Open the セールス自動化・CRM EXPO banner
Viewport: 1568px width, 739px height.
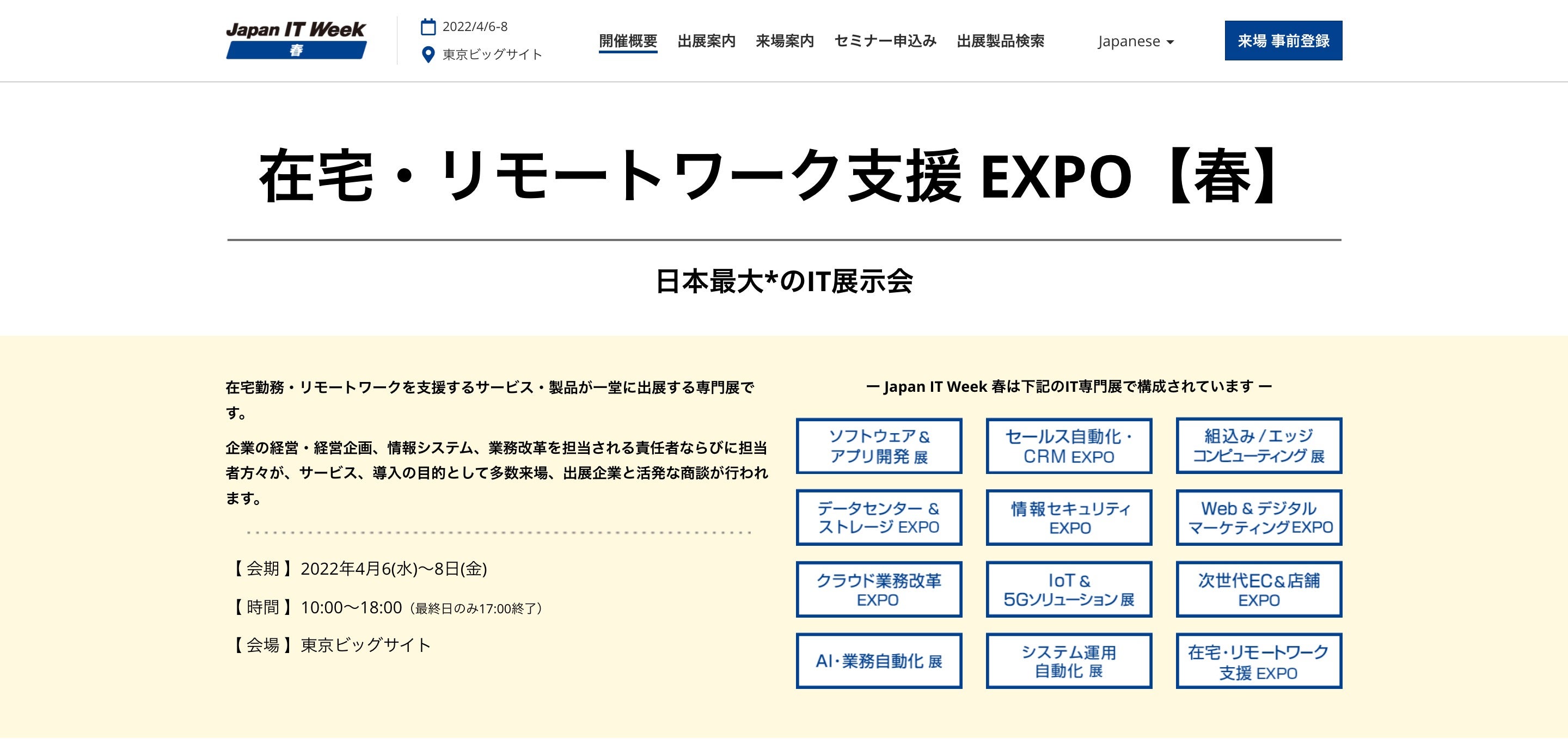tap(1068, 446)
